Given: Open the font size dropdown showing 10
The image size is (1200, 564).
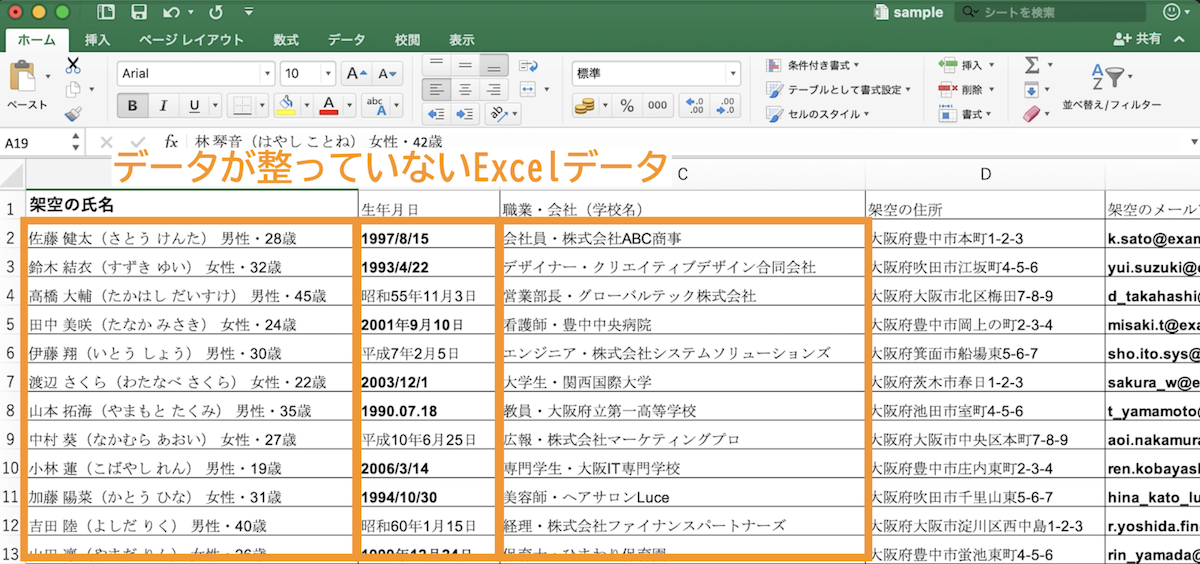Looking at the screenshot, I should coord(308,74).
